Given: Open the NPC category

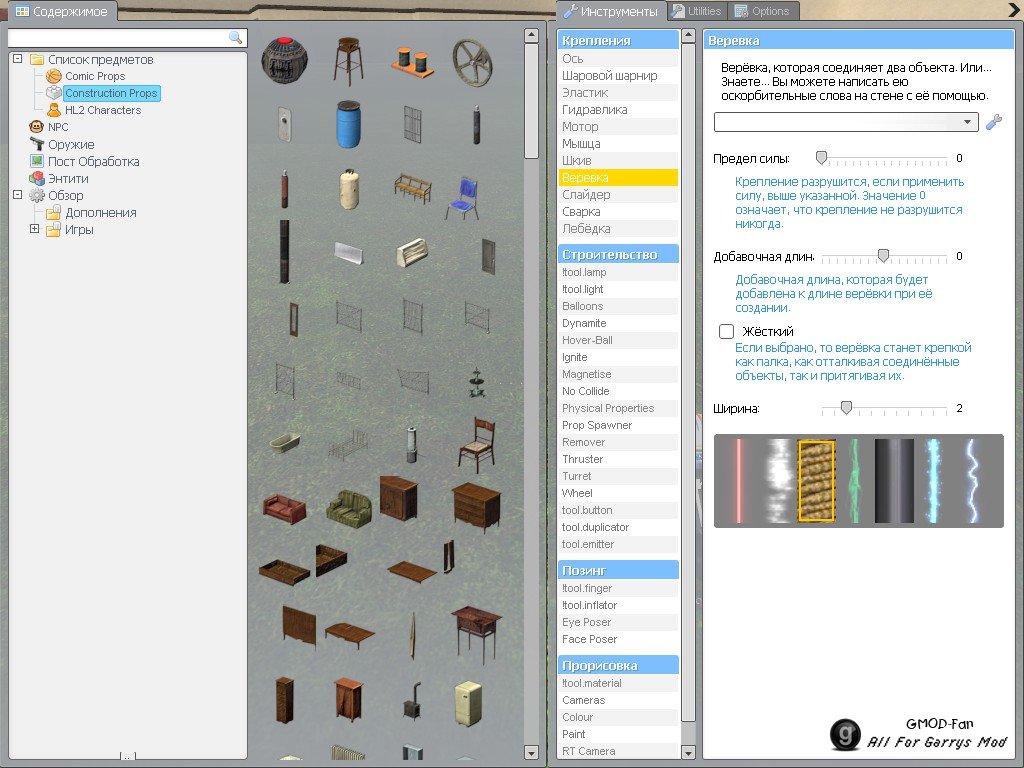Looking at the screenshot, I should pos(58,127).
